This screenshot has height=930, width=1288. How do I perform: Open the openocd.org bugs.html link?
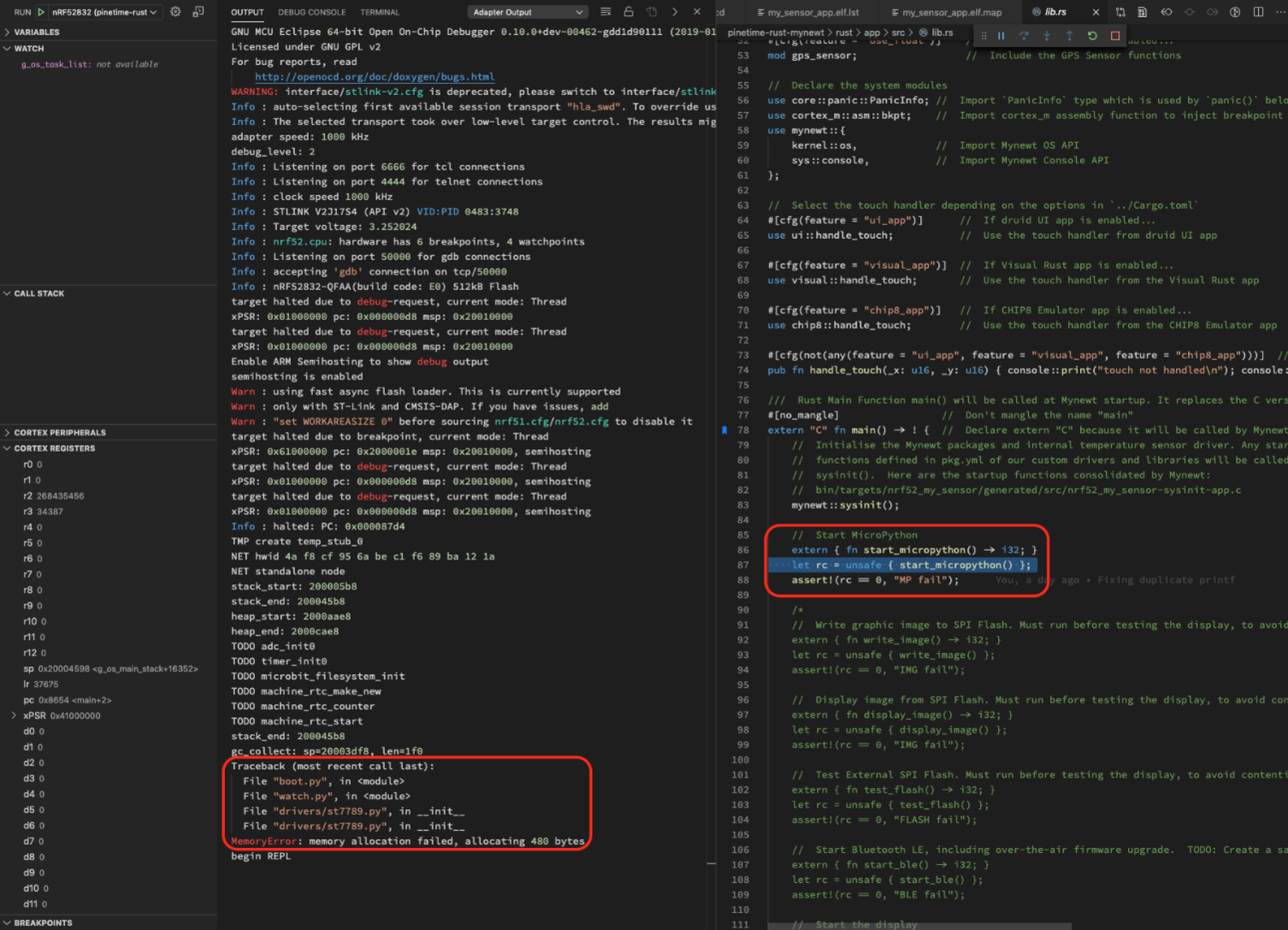tap(374, 77)
